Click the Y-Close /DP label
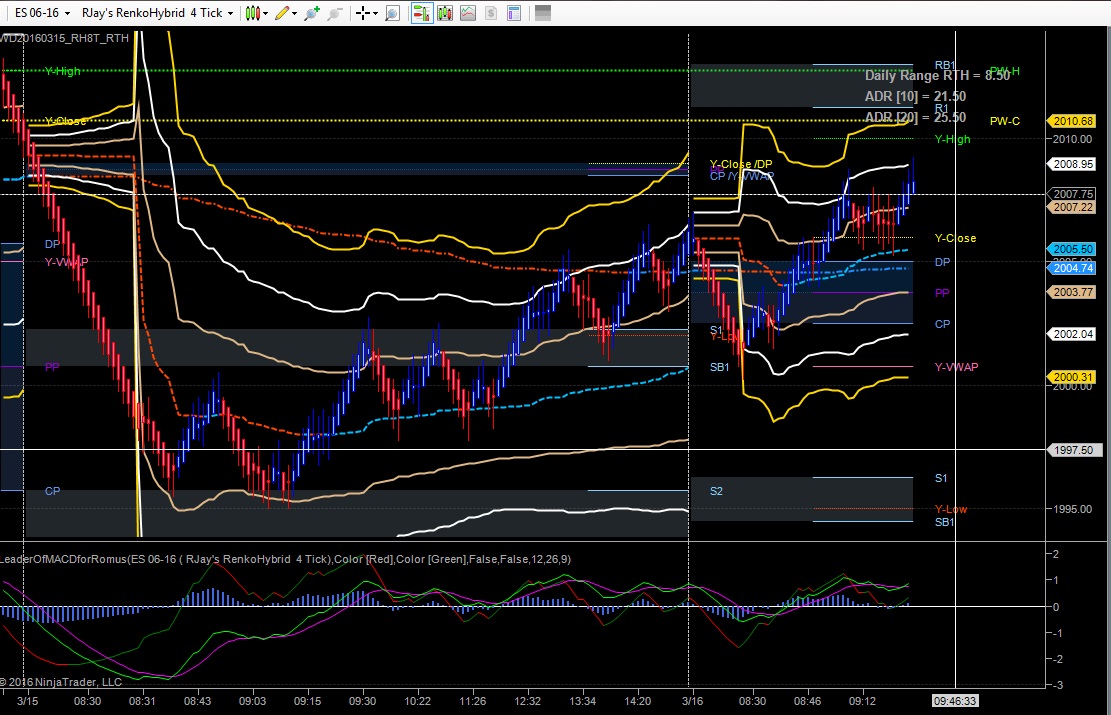 (741, 164)
